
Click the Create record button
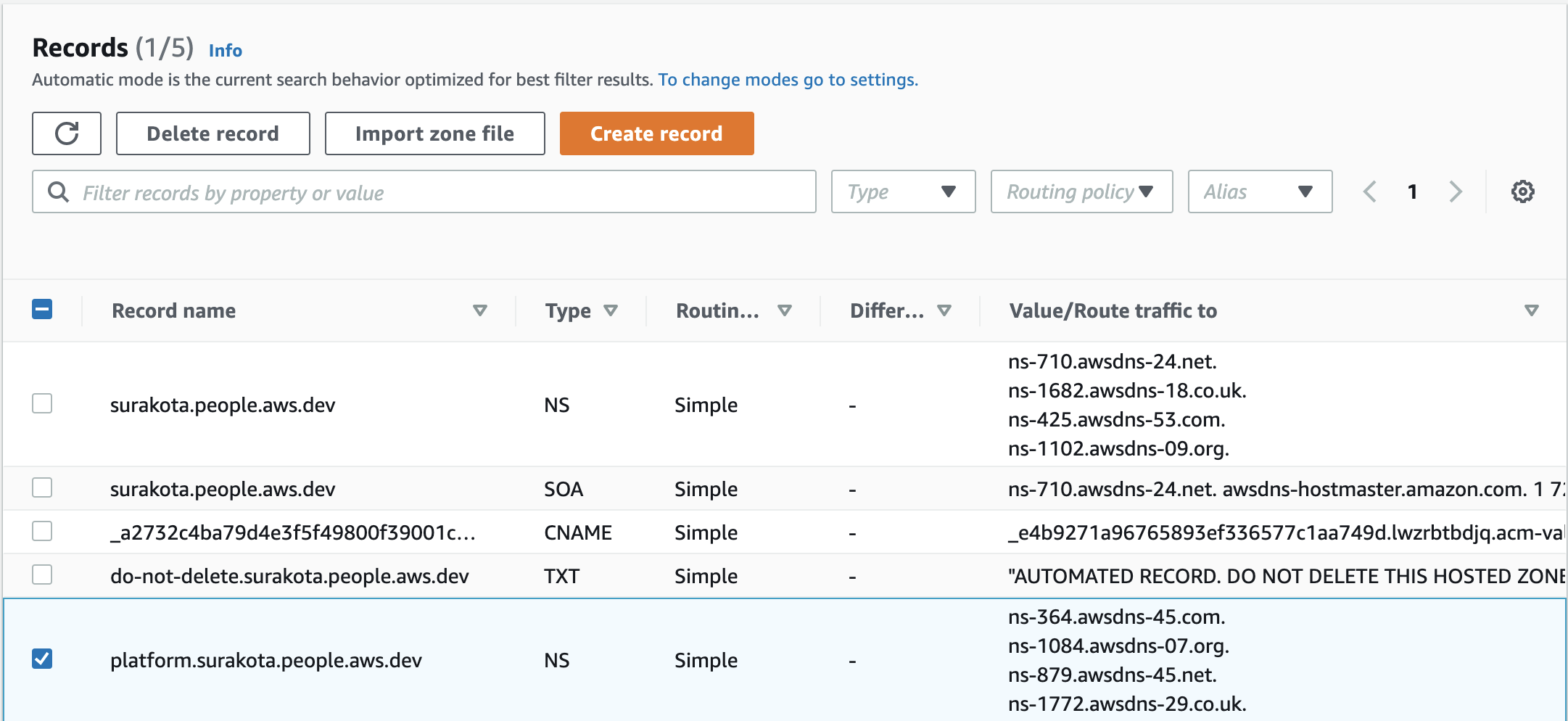tap(656, 133)
